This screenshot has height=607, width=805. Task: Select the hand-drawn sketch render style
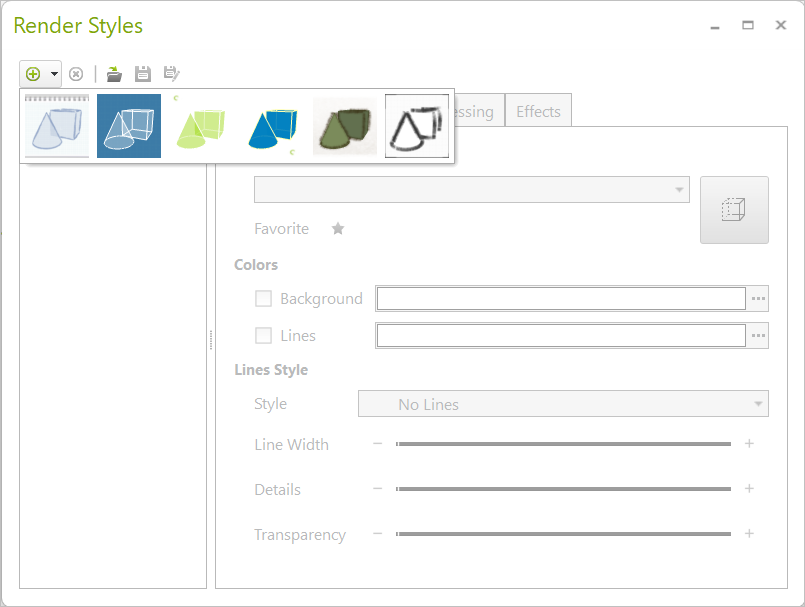click(416, 125)
